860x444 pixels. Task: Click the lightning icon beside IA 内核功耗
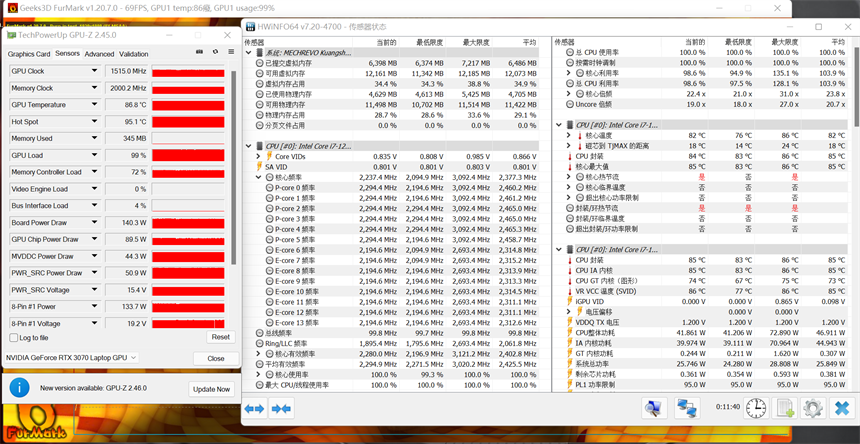(570, 343)
